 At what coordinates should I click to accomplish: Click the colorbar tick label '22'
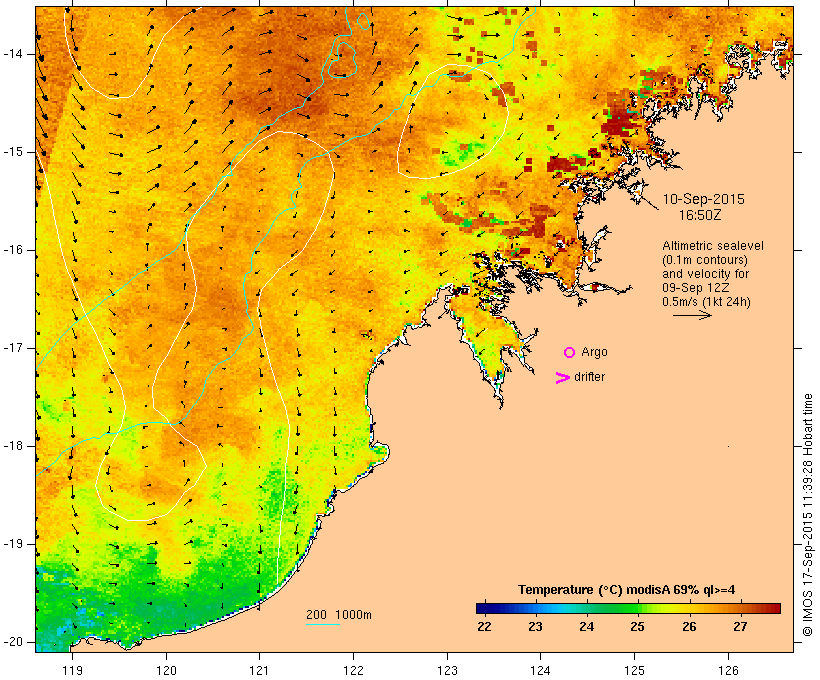[x=484, y=627]
